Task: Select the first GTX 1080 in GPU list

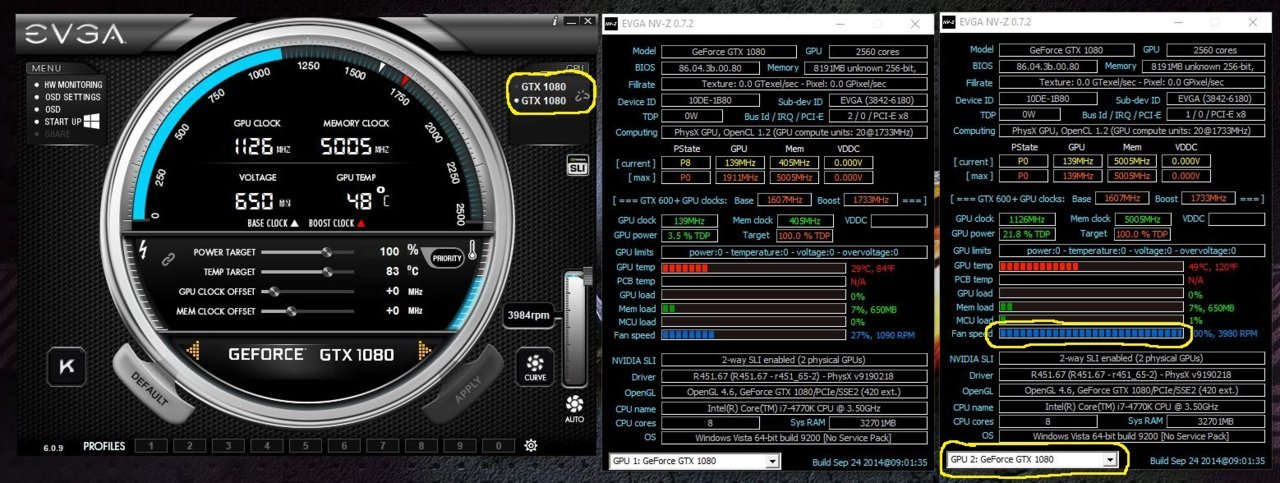Action: click(543, 86)
